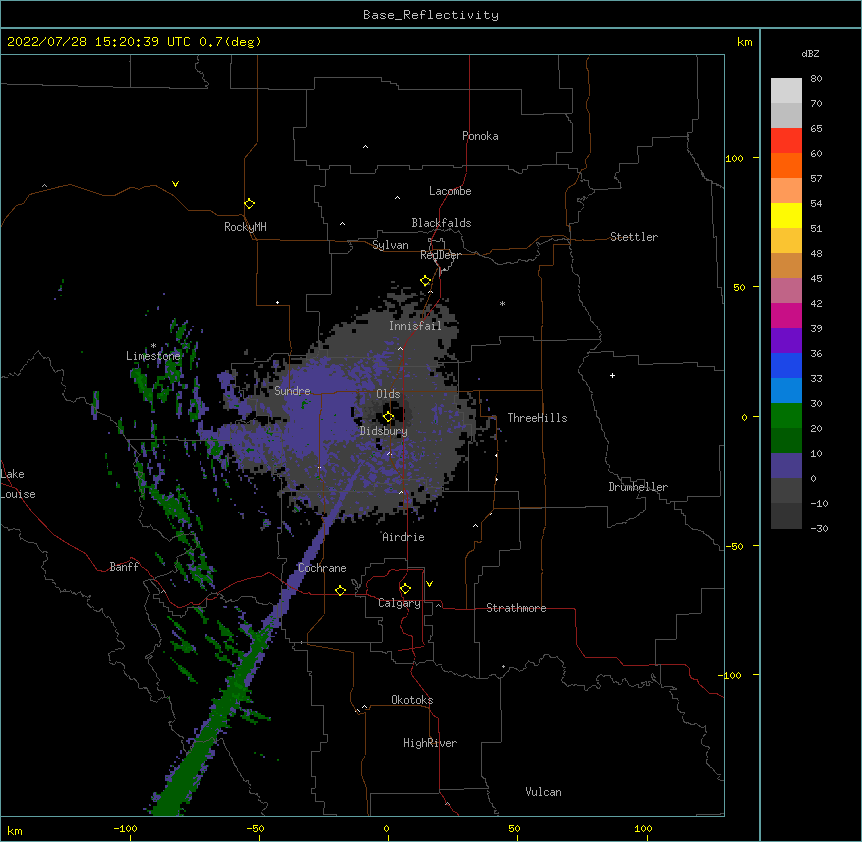The width and height of the screenshot is (862, 842).
Task: Click the Lacombe city label
Action: (450, 191)
